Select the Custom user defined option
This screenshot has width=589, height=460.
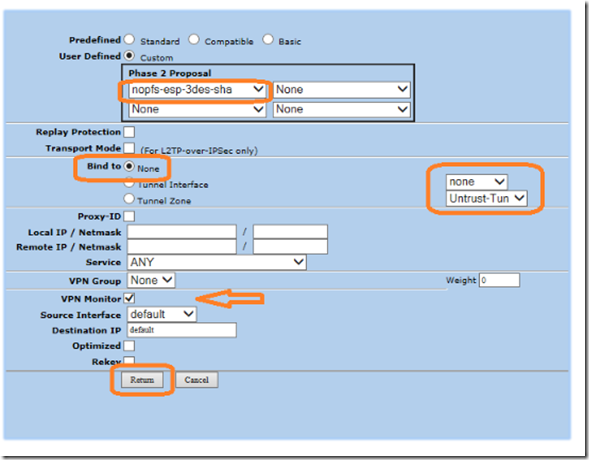click(129, 56)
